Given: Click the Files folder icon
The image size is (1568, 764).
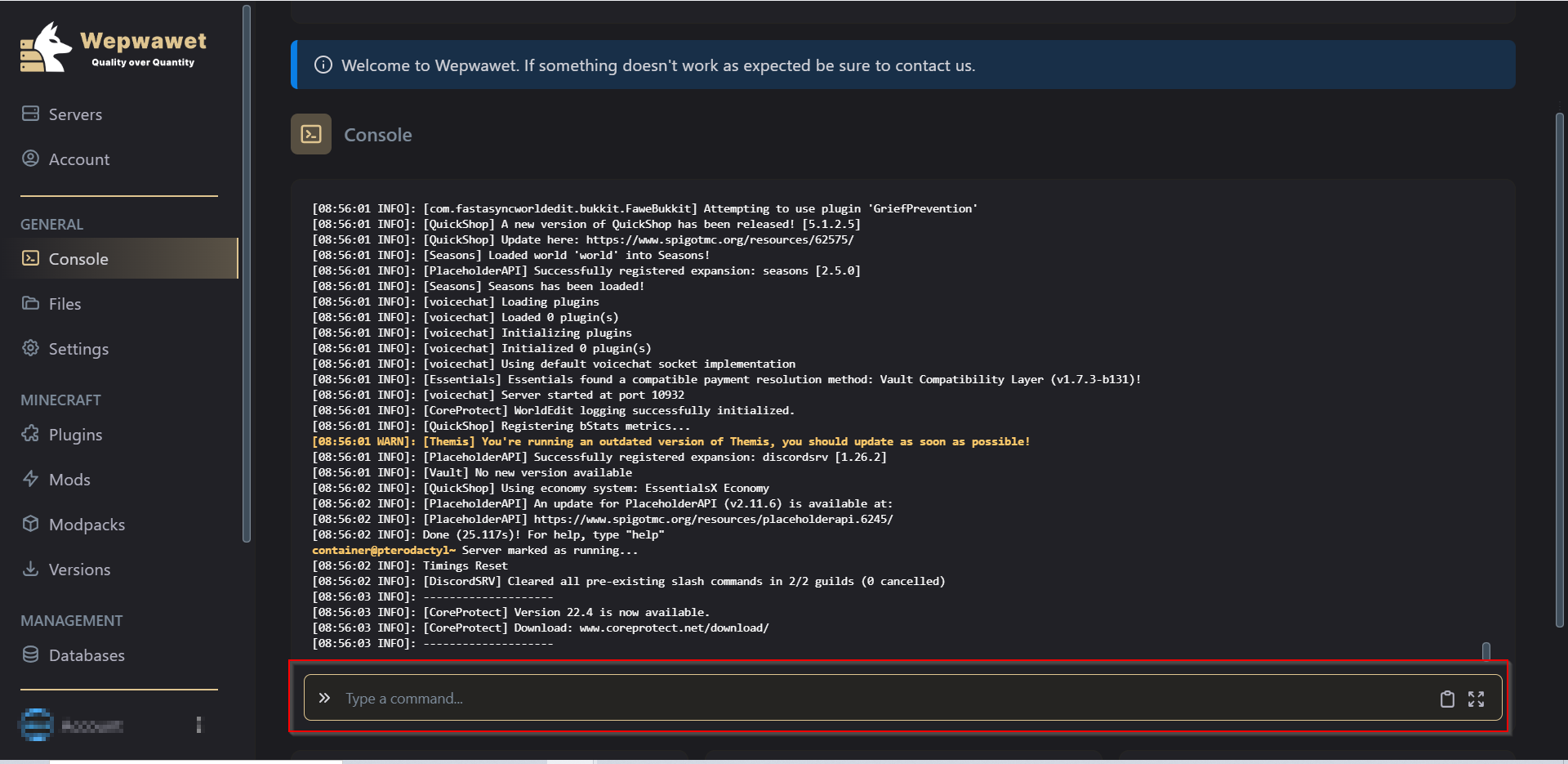Looking at the screenshot, I should pyautogui.click(x=30, y=303).
